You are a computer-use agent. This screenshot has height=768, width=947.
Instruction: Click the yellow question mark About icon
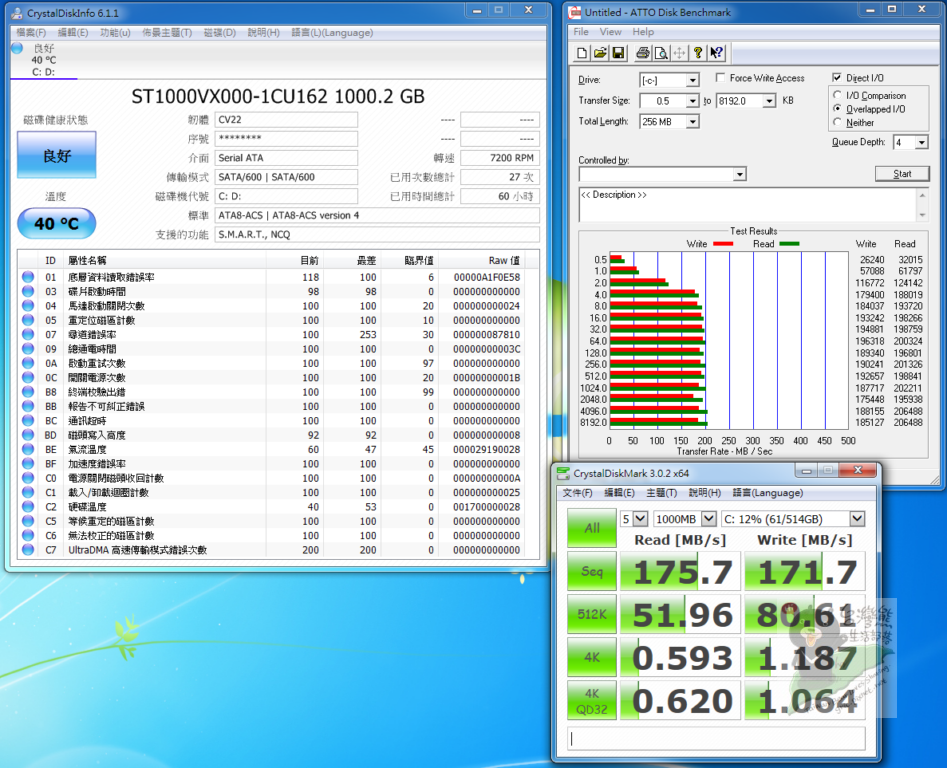[x=698, y=53]
